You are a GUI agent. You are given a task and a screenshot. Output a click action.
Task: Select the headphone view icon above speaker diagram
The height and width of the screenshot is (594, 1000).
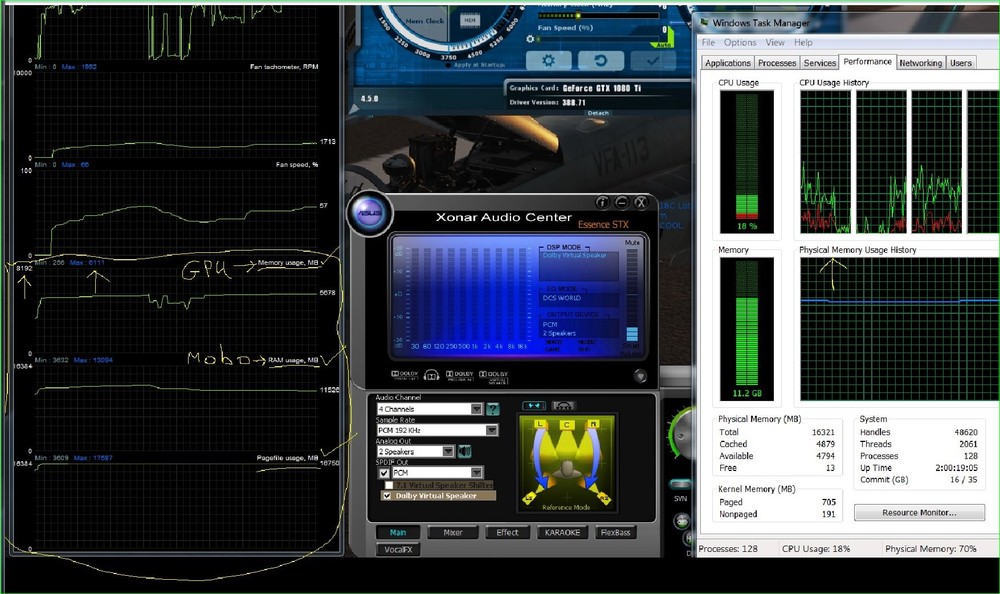tap(564, 405)
